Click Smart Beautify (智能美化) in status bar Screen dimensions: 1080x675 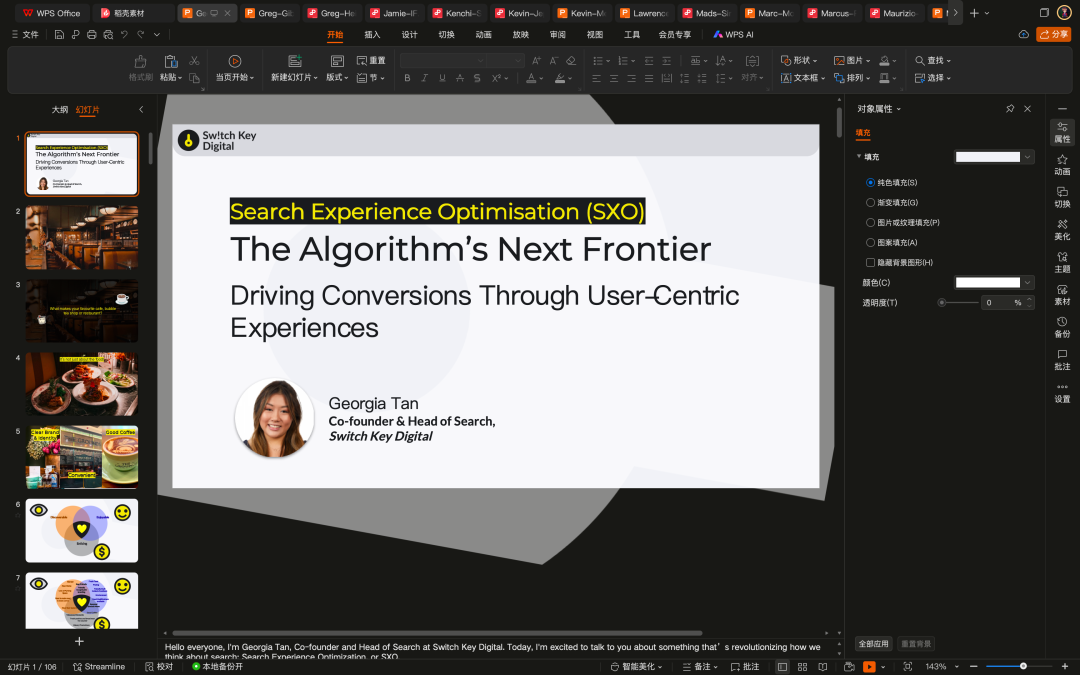(636, 667)
